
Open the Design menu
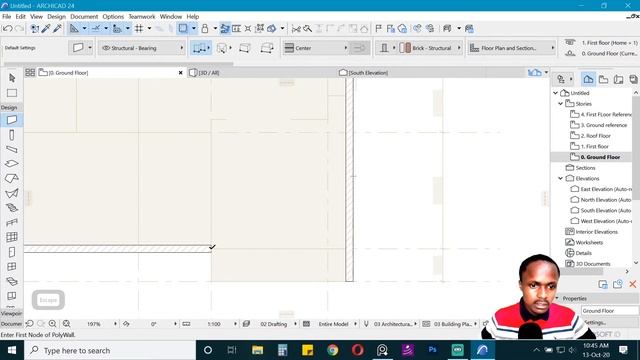56,17
